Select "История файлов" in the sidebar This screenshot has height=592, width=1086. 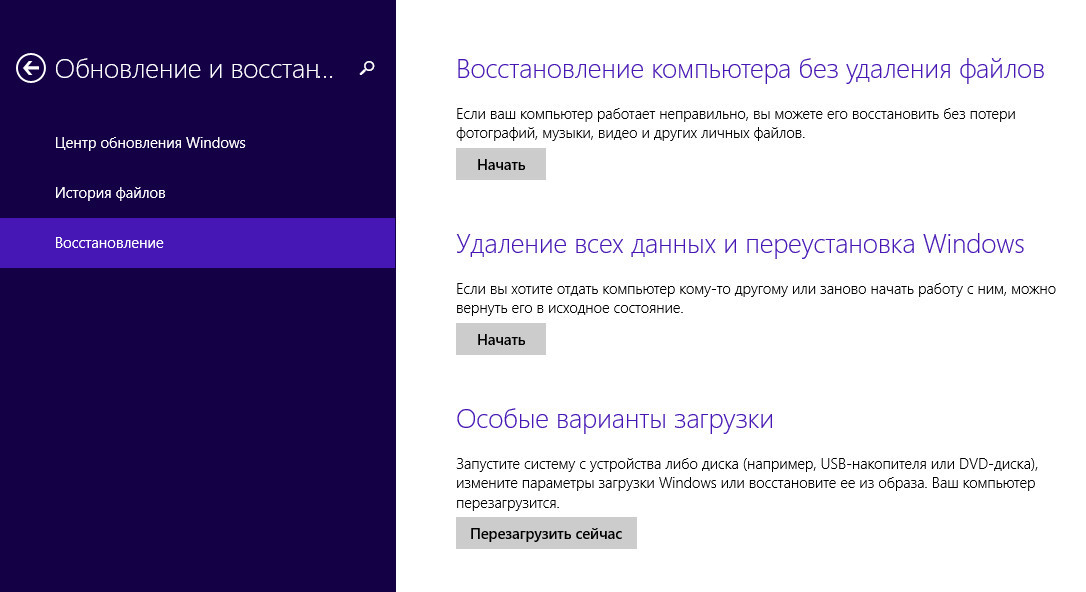110,193
